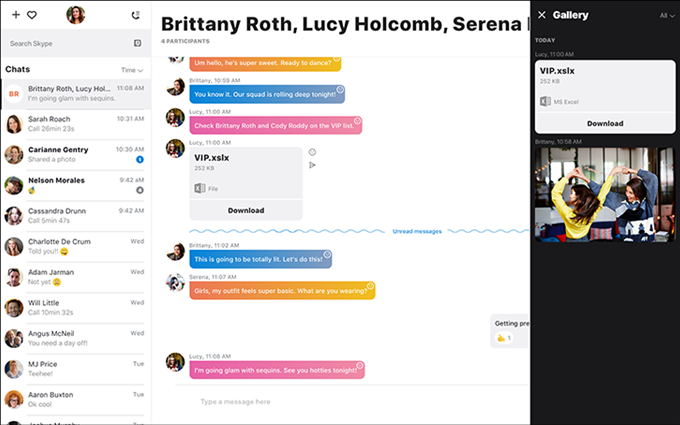Click the BR group avatar

click(14, 94)
